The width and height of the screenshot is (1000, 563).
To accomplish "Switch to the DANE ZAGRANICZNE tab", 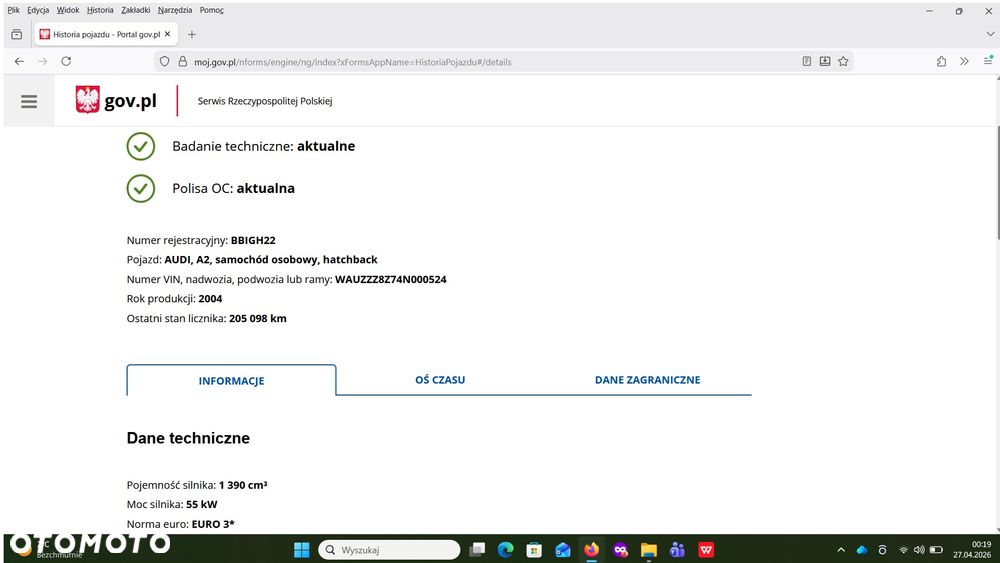I will point(647,380).
